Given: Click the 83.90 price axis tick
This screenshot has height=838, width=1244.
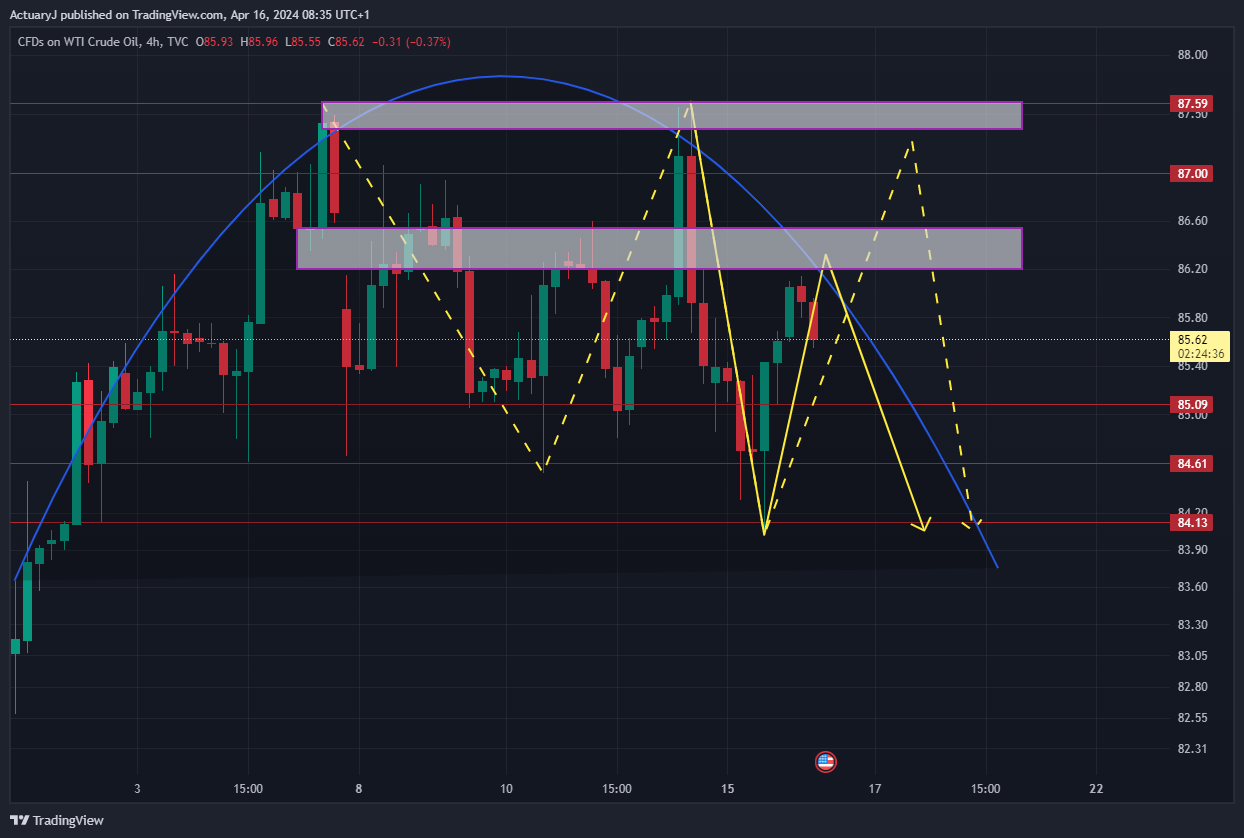Looking at the screenshot, I should 1193,550.
